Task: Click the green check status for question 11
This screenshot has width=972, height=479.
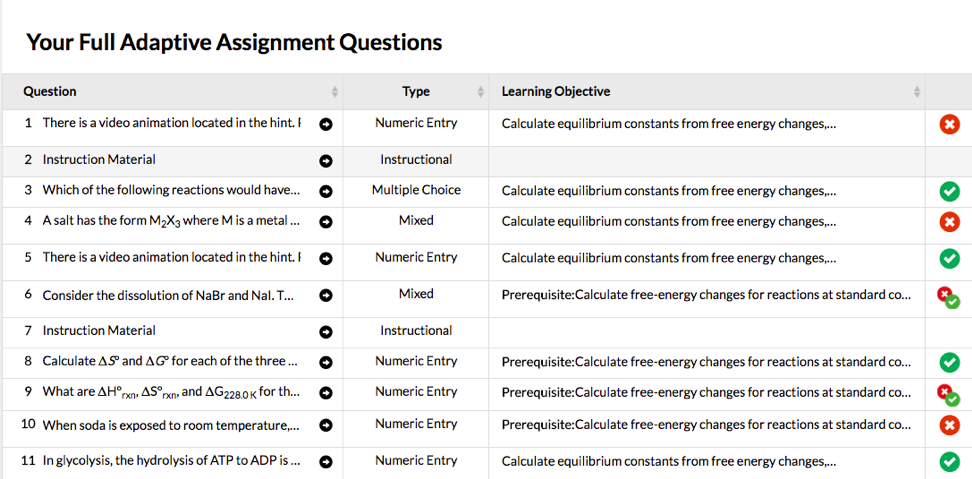Action: click(x=949, y=461)
